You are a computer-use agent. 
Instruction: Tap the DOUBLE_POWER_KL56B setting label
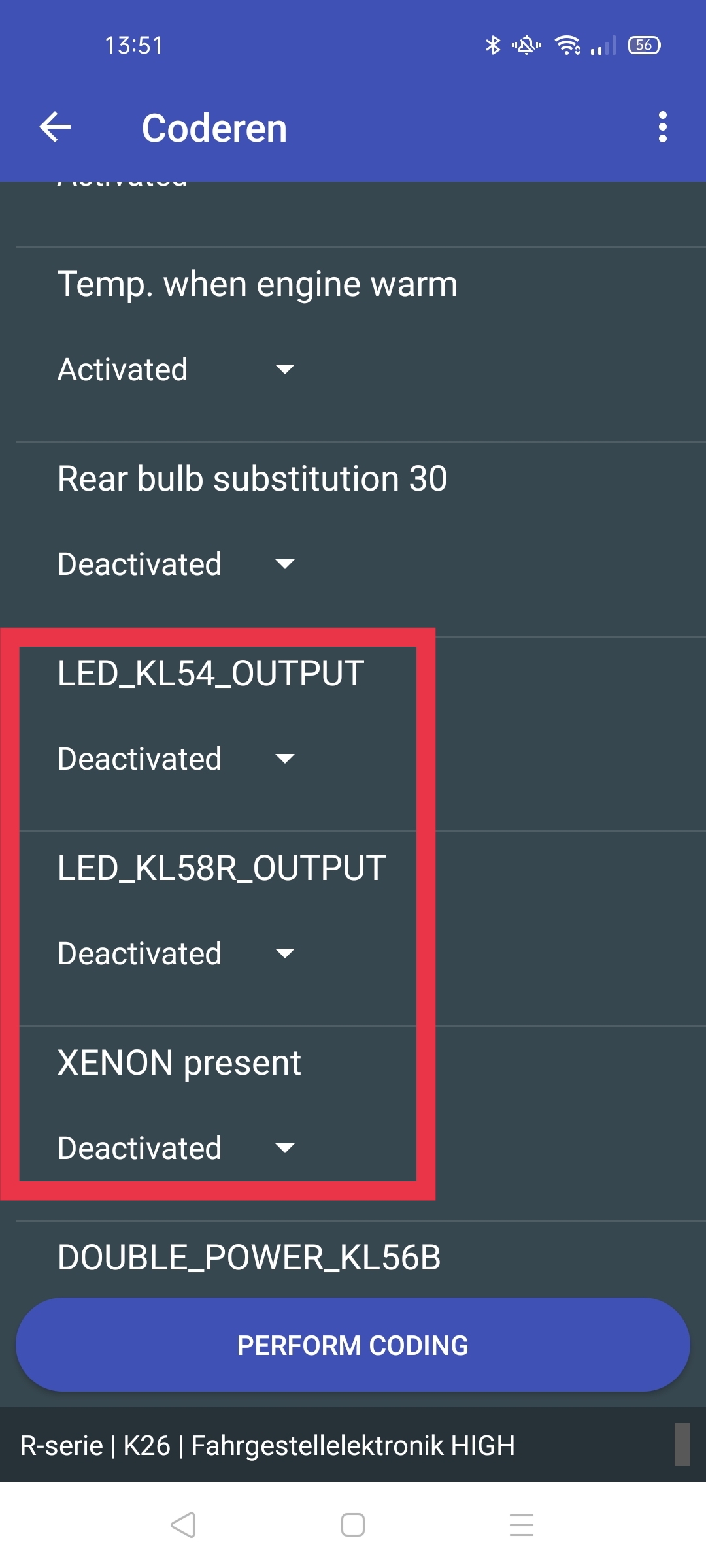249,1257
